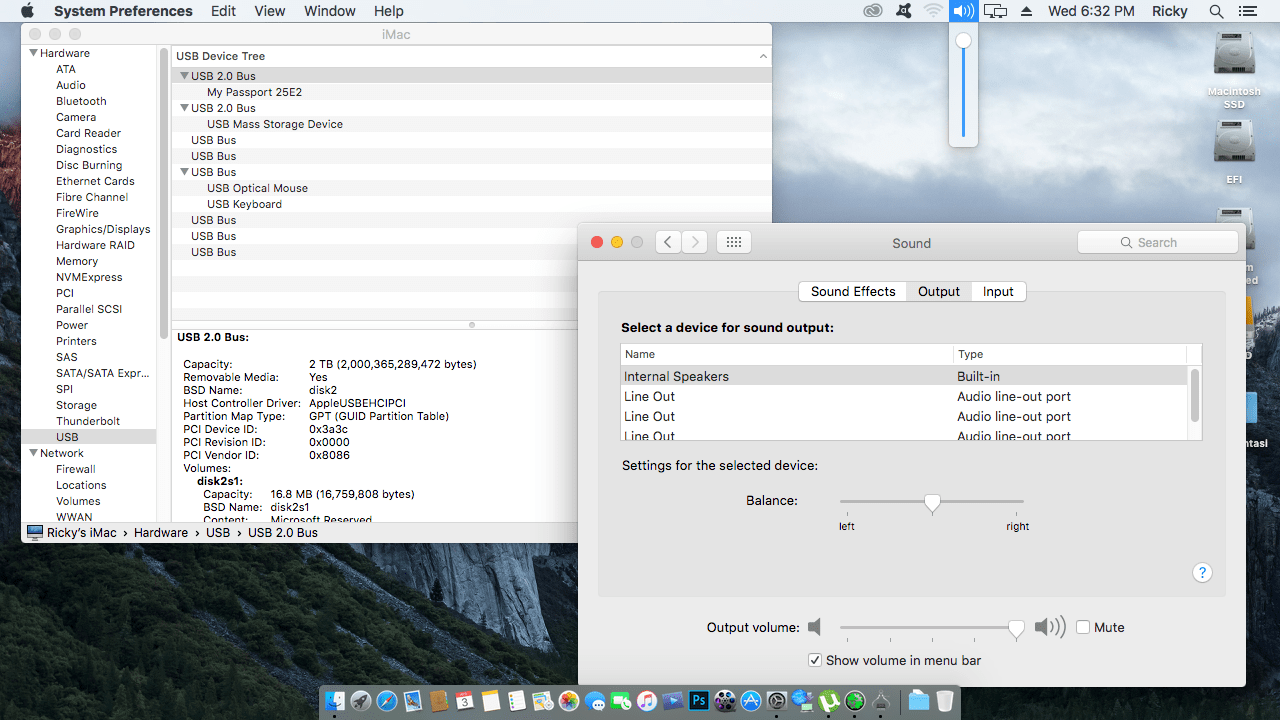Image resolution: width=1280 pixels, height=720 pixels.
Task: Collapse the USB Bus containing the Optical Mouse
Action: pyautogui.click(x=184, y=171)
